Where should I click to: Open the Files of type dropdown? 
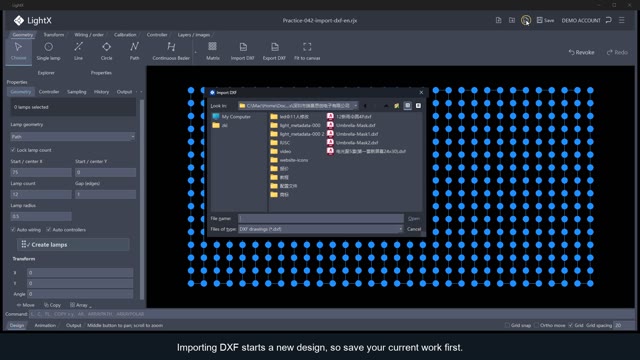(320, 229)
